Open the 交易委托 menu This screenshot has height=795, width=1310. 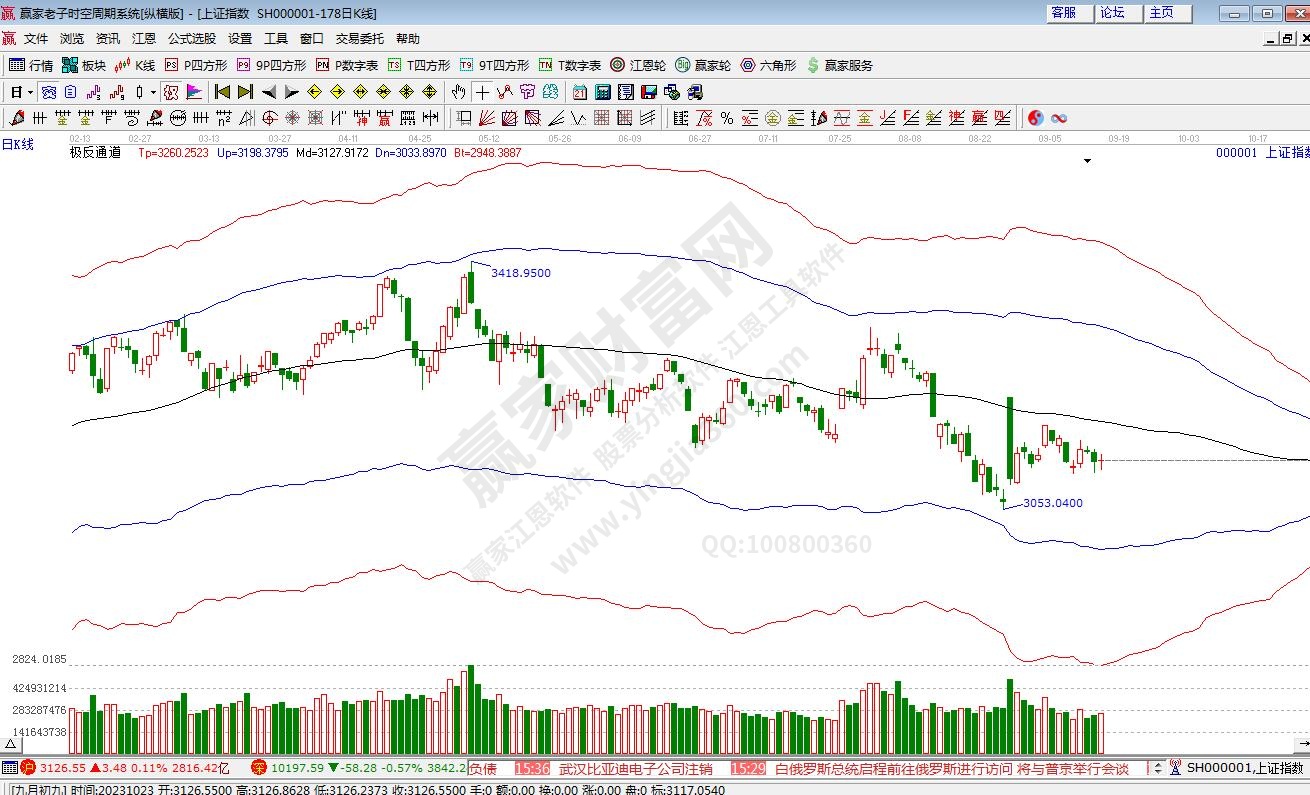click(x=359, y=39)
